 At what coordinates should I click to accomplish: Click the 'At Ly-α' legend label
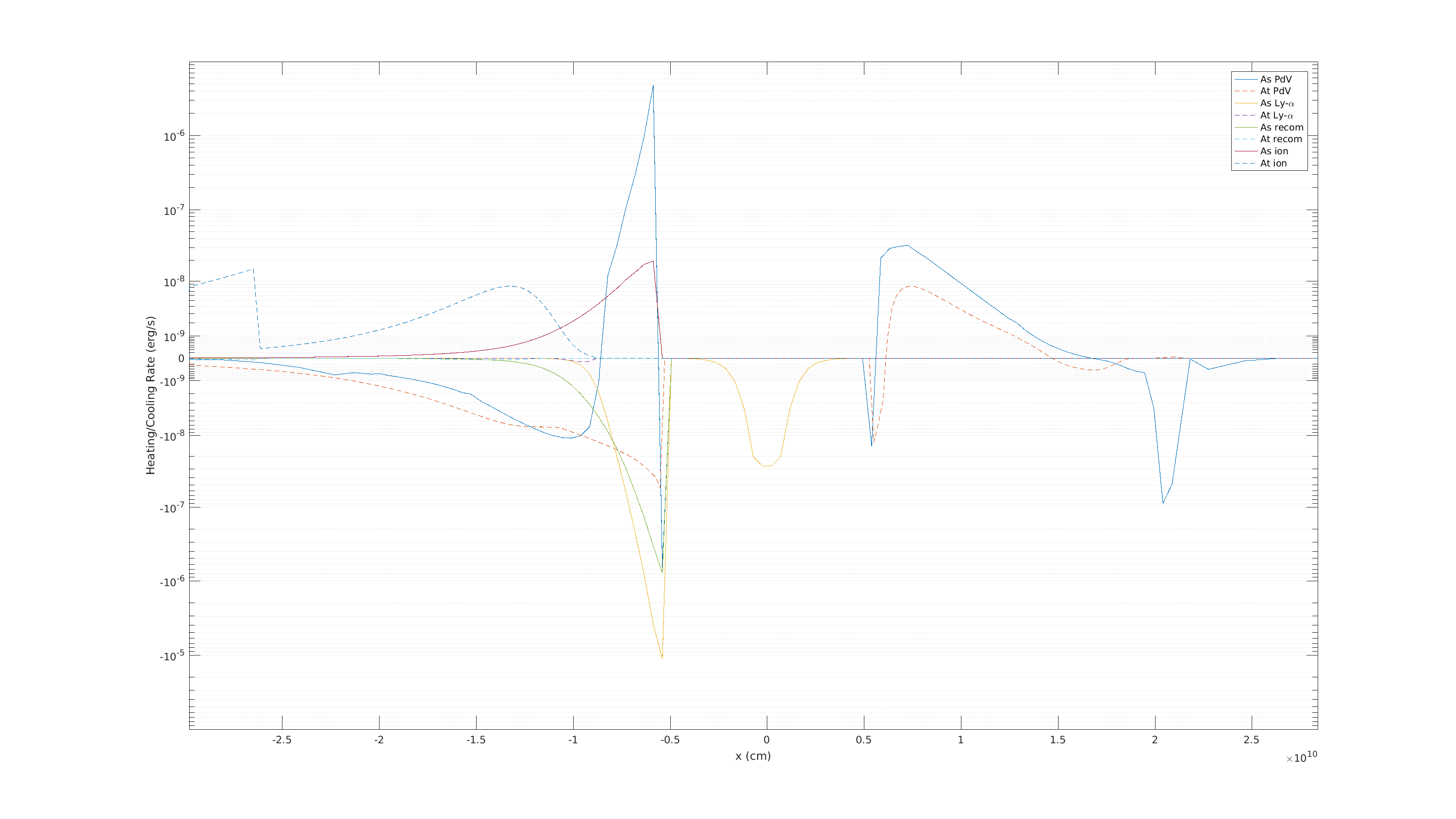(x=1277, y=115)
